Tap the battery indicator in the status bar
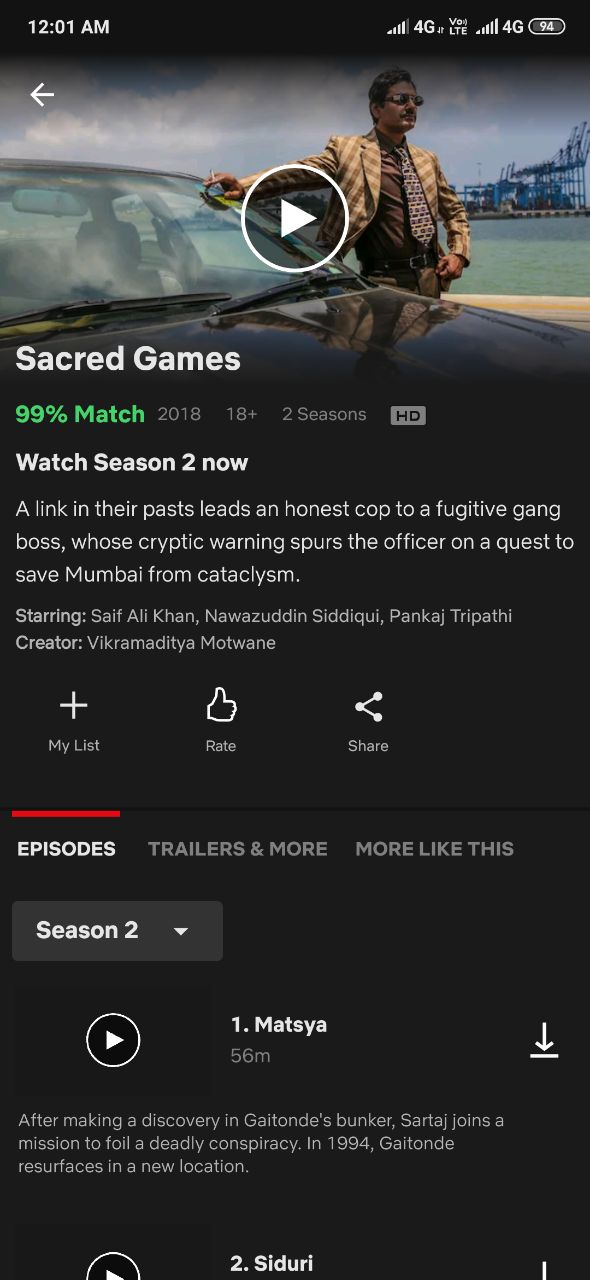 [x=546, y=27]
